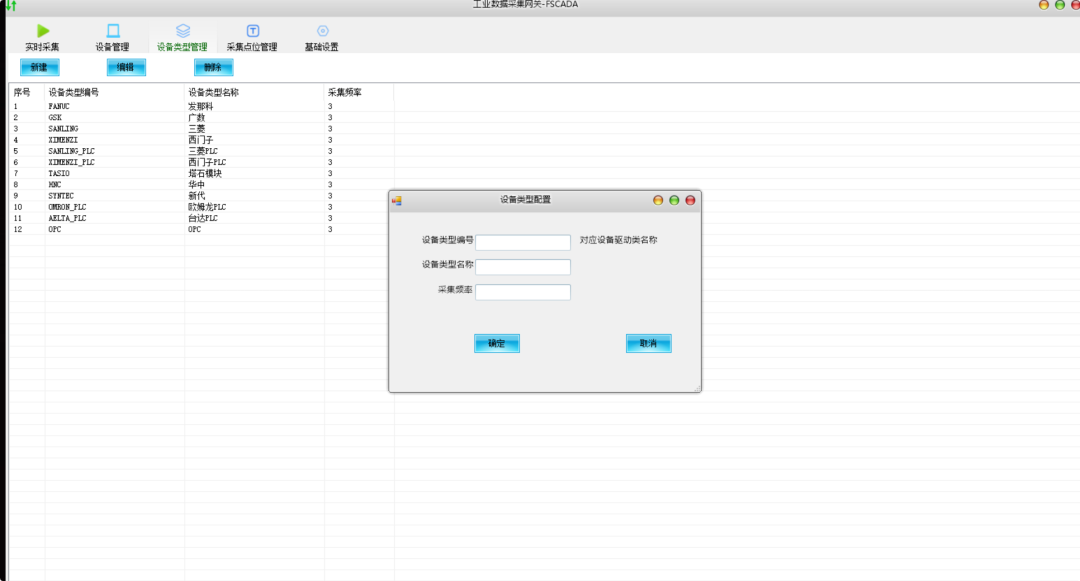
Task: Select the 实时采集 play icon
Action: point(41,29)
